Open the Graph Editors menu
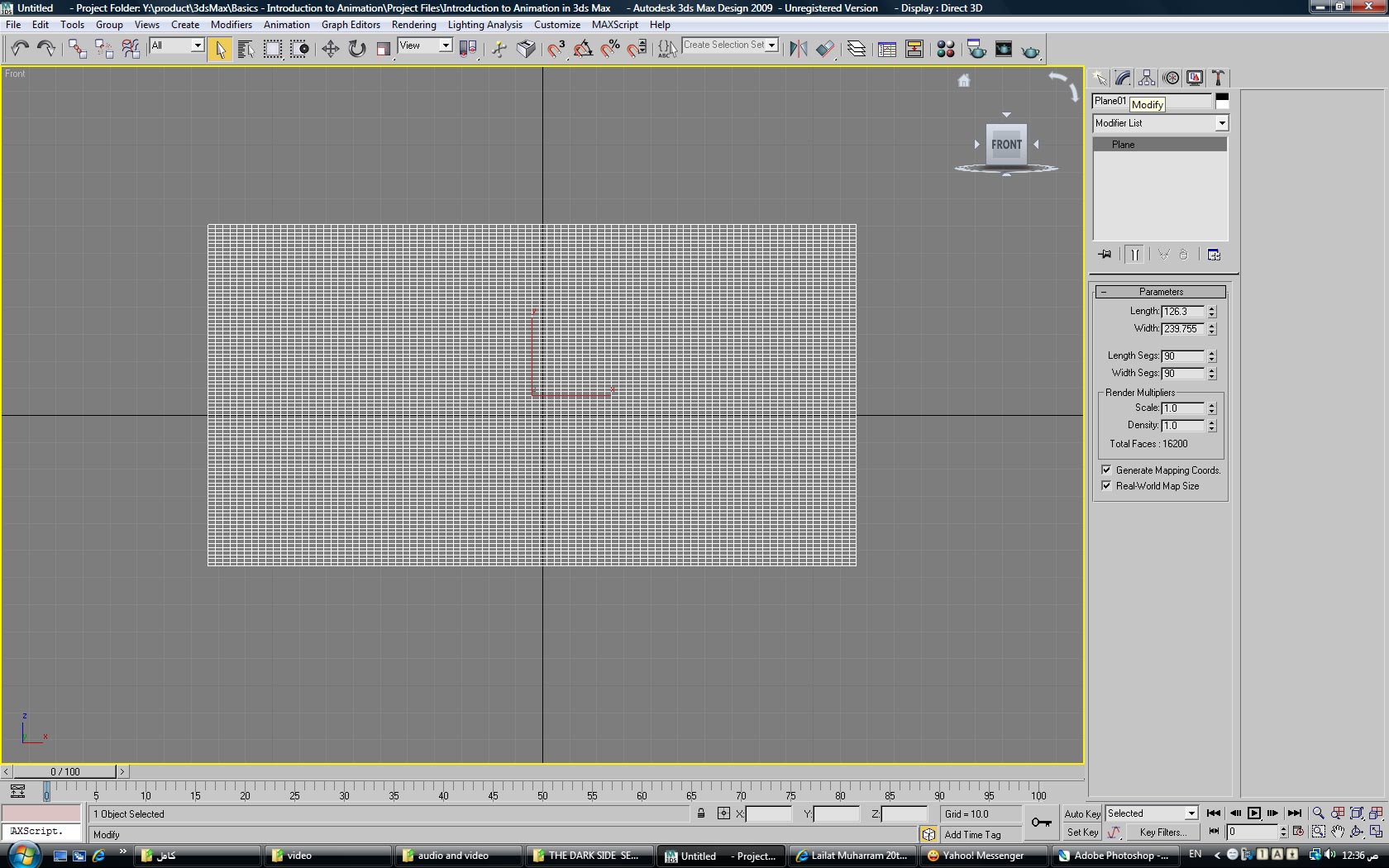The height and width of the screenshot is (868, 1389). pos(351,25)
